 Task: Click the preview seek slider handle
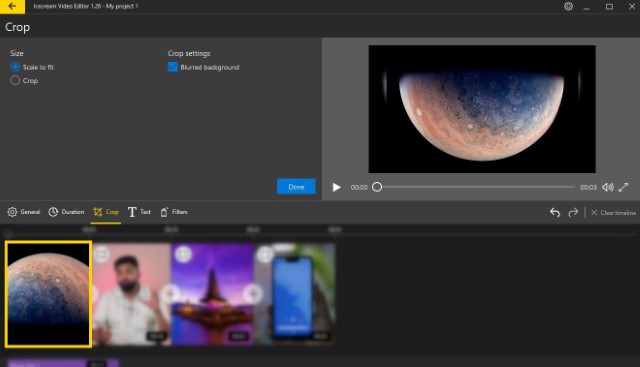(377, 187)
